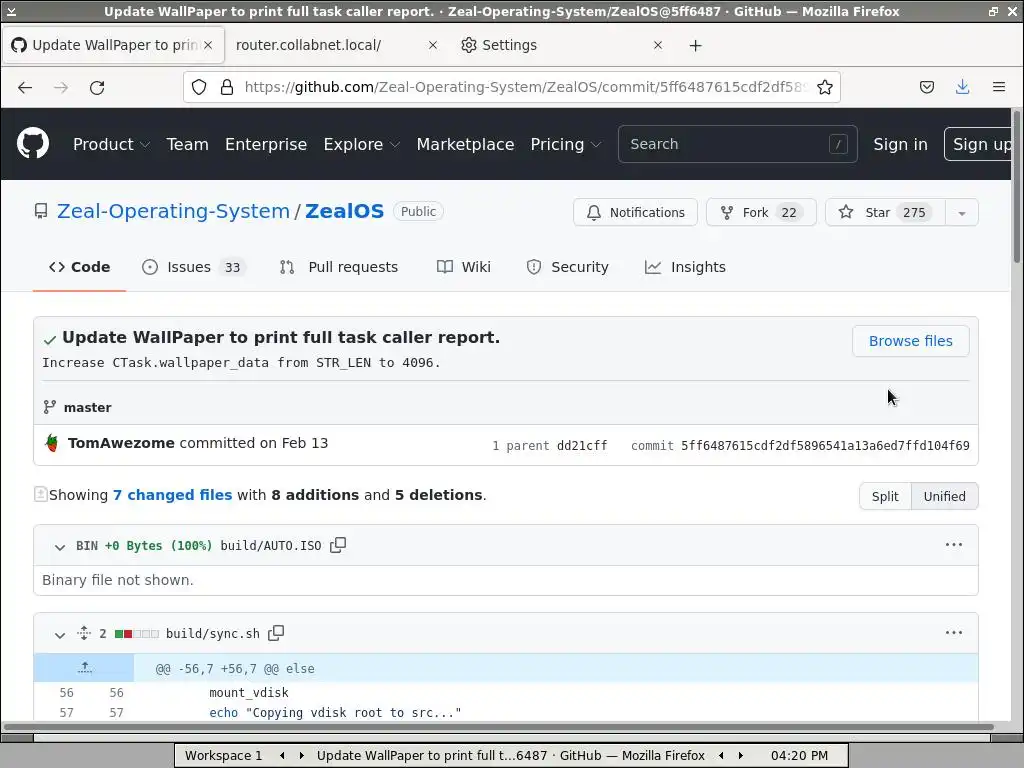This screenshot has width=1024, height=768.
Task: Open the Explore dropdown menu
Action: pos(361,144)
